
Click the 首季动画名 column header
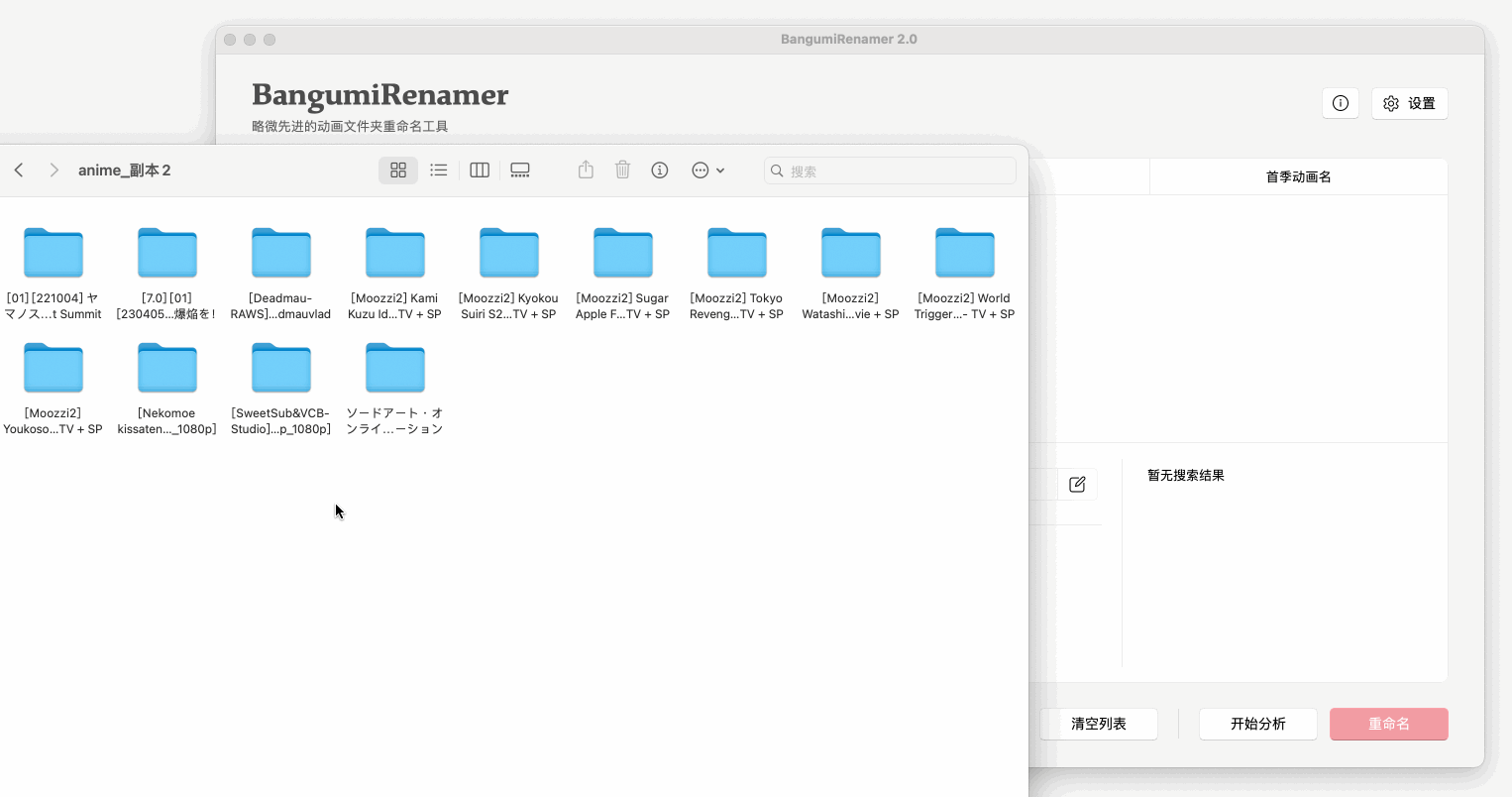coord(1299,176)
